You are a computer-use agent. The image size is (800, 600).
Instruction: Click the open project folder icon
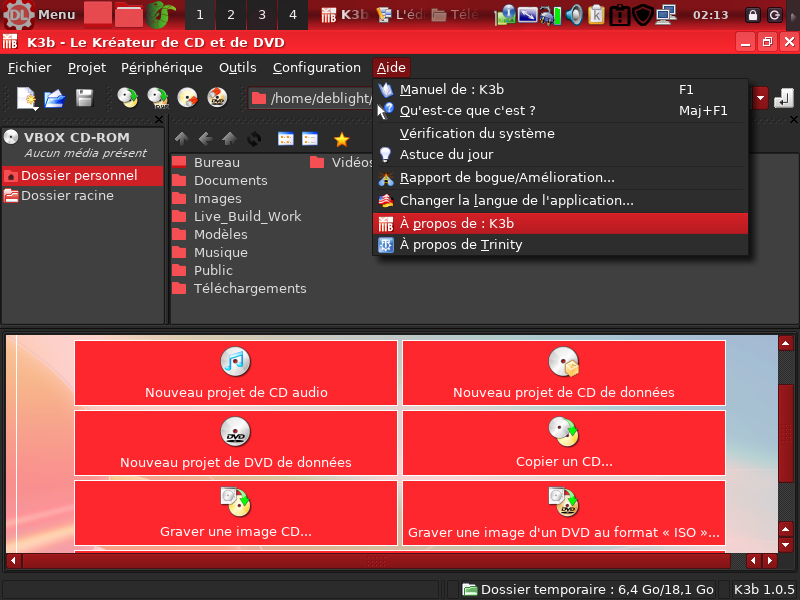coord(55,98)
